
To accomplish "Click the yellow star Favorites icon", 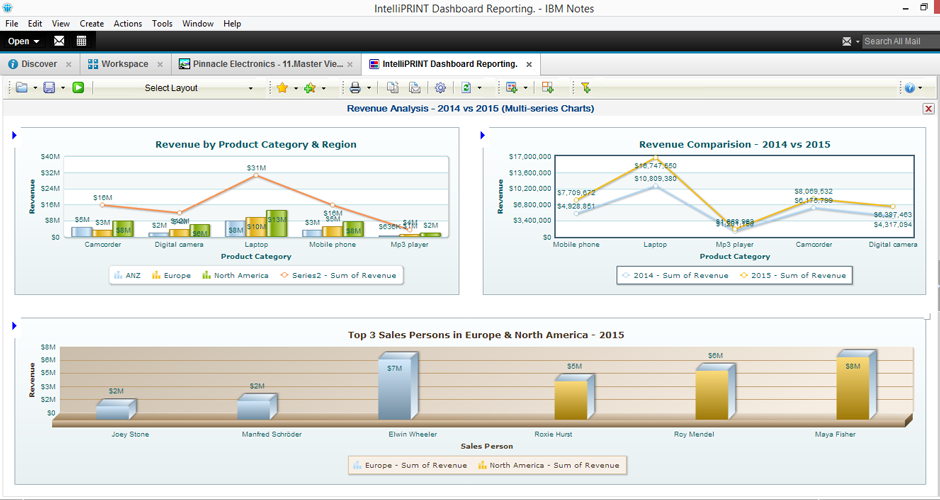I will click(x=282, y=88).
